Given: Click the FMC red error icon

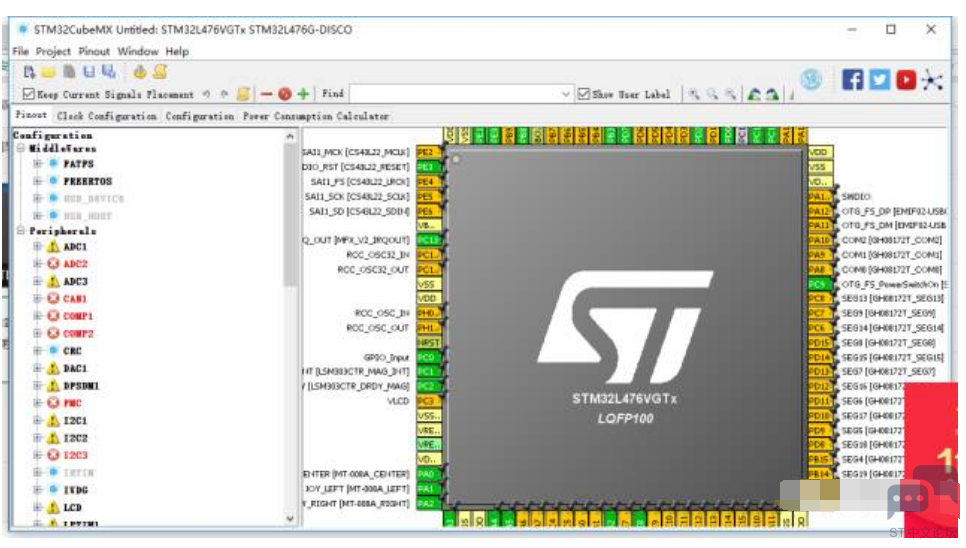Looking at the screenshot, I should click(x=54, y=403).
